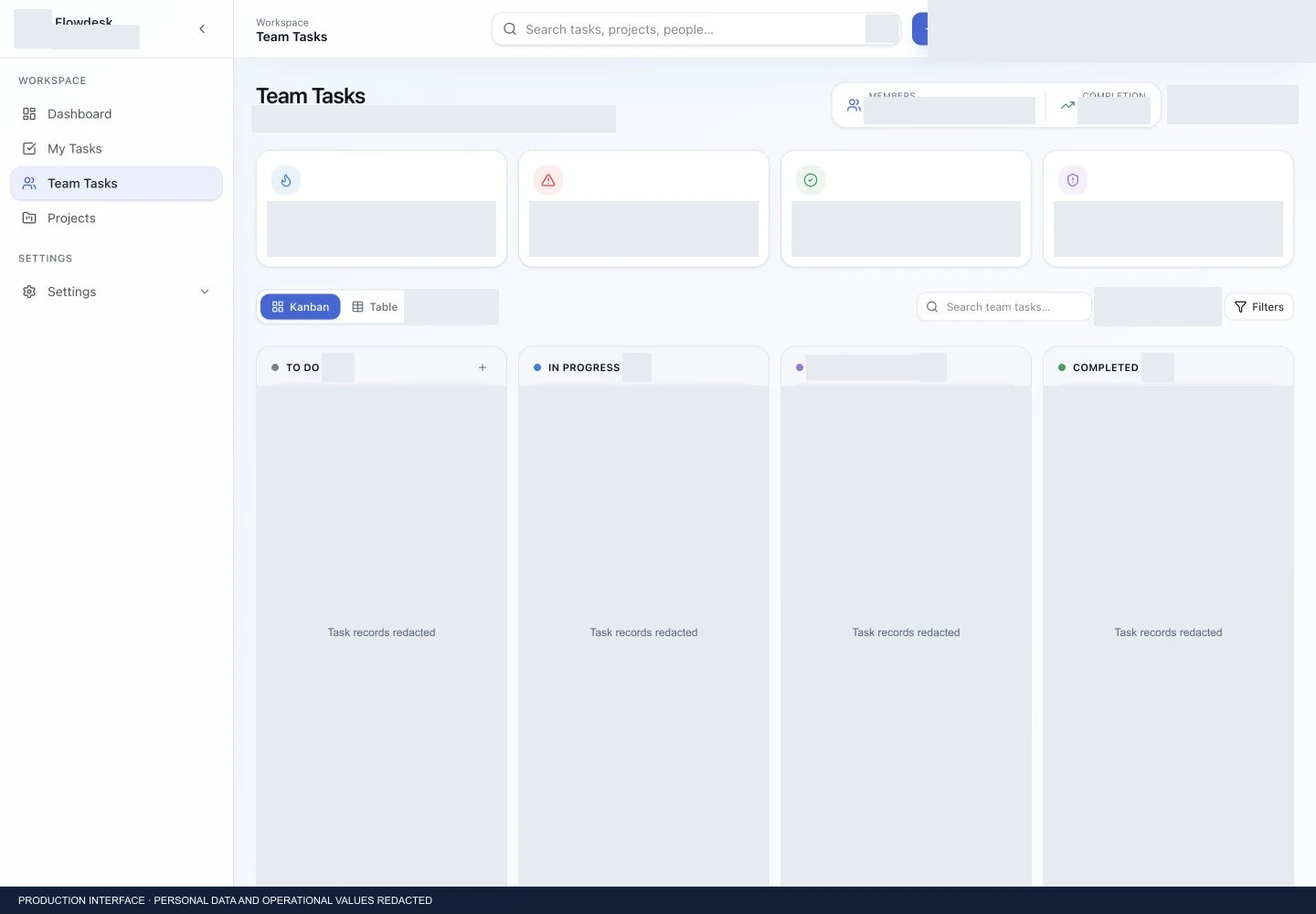Screen dimensions: 1316x914
Task: Go to Projects in the sidebar
Action: pos(116,218)
